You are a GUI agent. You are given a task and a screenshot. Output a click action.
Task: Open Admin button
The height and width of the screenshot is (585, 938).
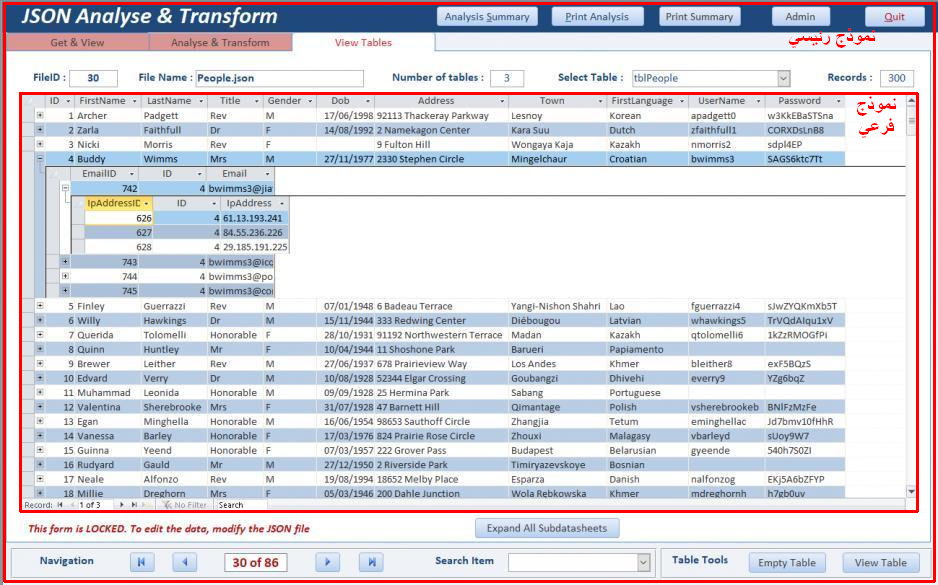tap(800, 17)
